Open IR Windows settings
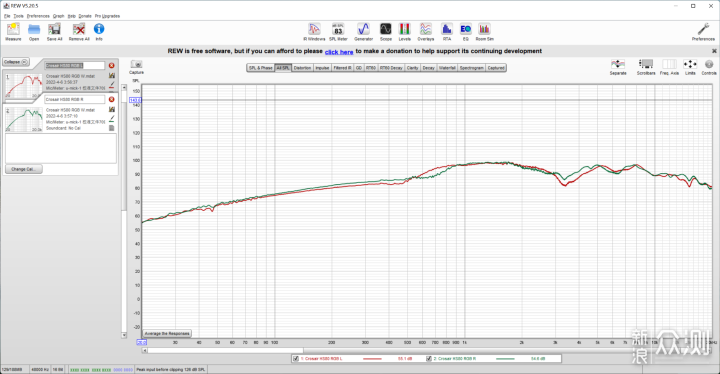720x374 pixels. click(x=314, y=32)
